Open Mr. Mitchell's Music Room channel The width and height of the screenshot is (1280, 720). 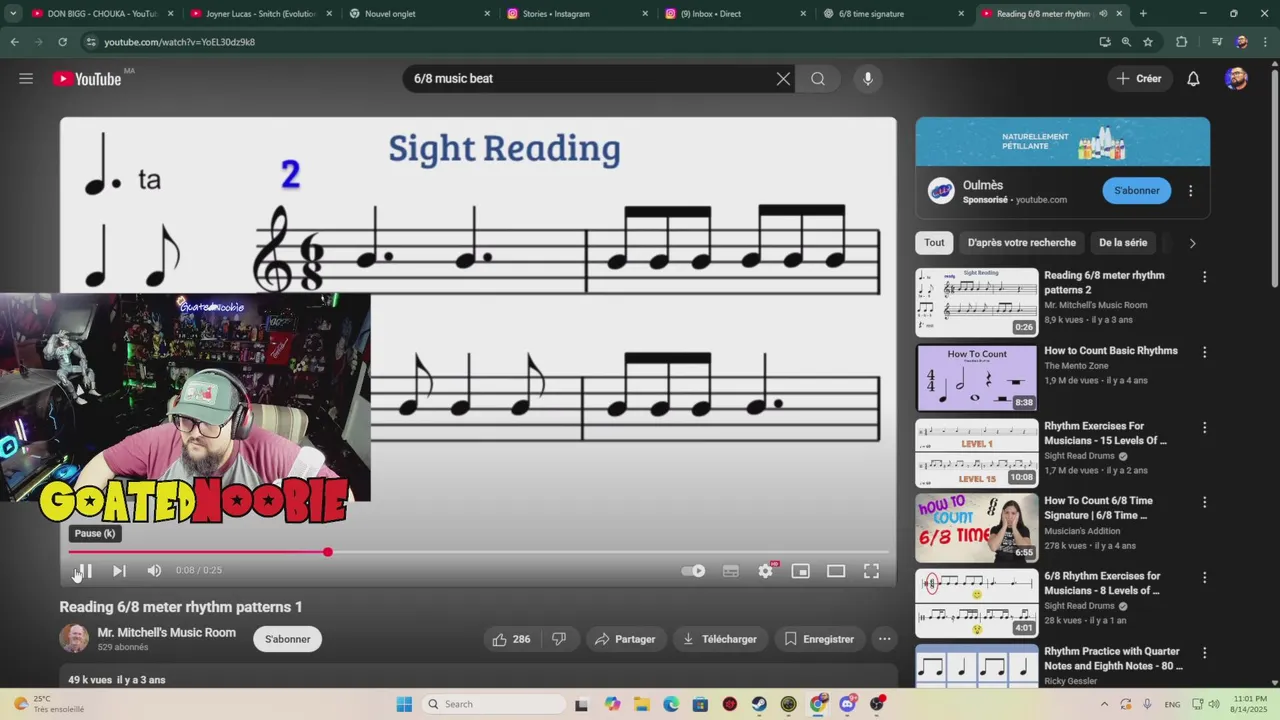[x=167, y=632]
